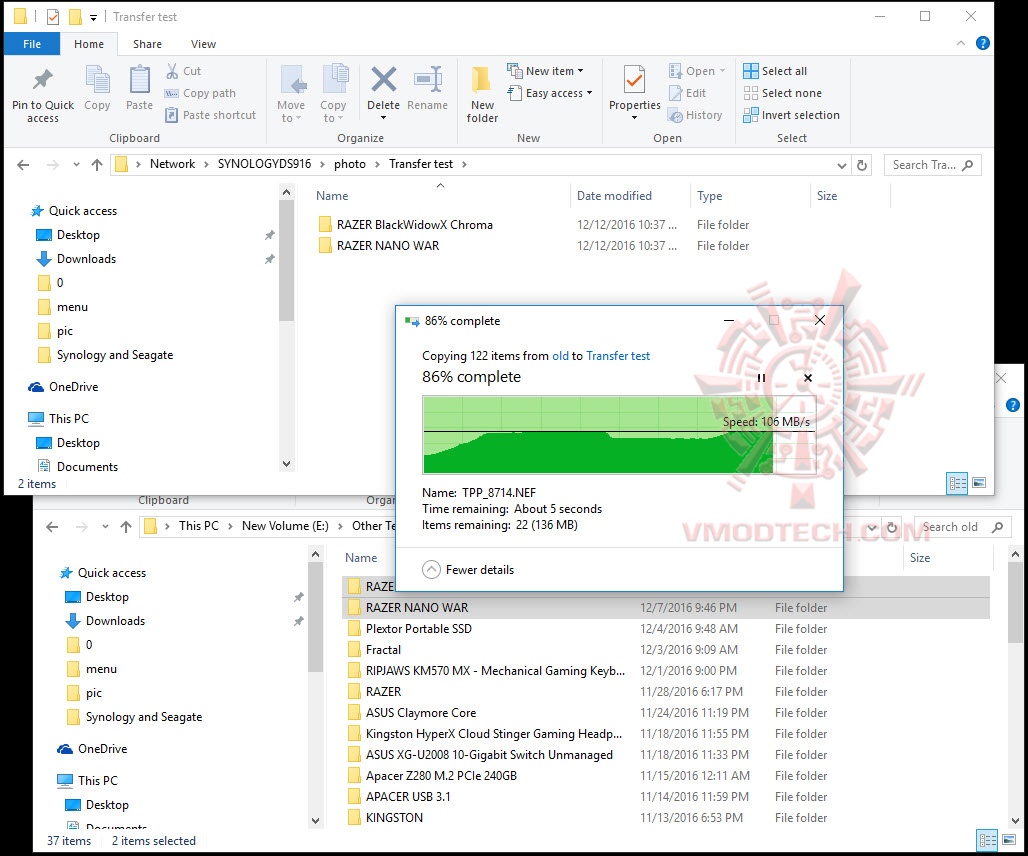Click the Rename ribbon icon
Image resolution: width=1028 pixels, height=856 pixels.
click(427, 80)
